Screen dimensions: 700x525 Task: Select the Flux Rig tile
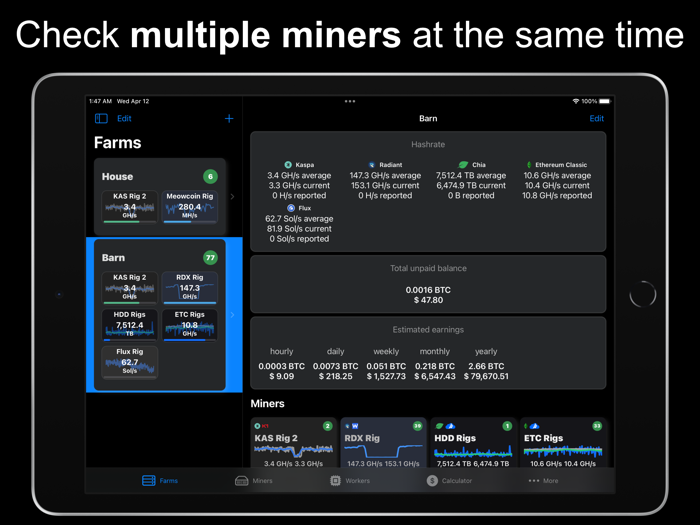pyautogui.click(x=129, y=362)
